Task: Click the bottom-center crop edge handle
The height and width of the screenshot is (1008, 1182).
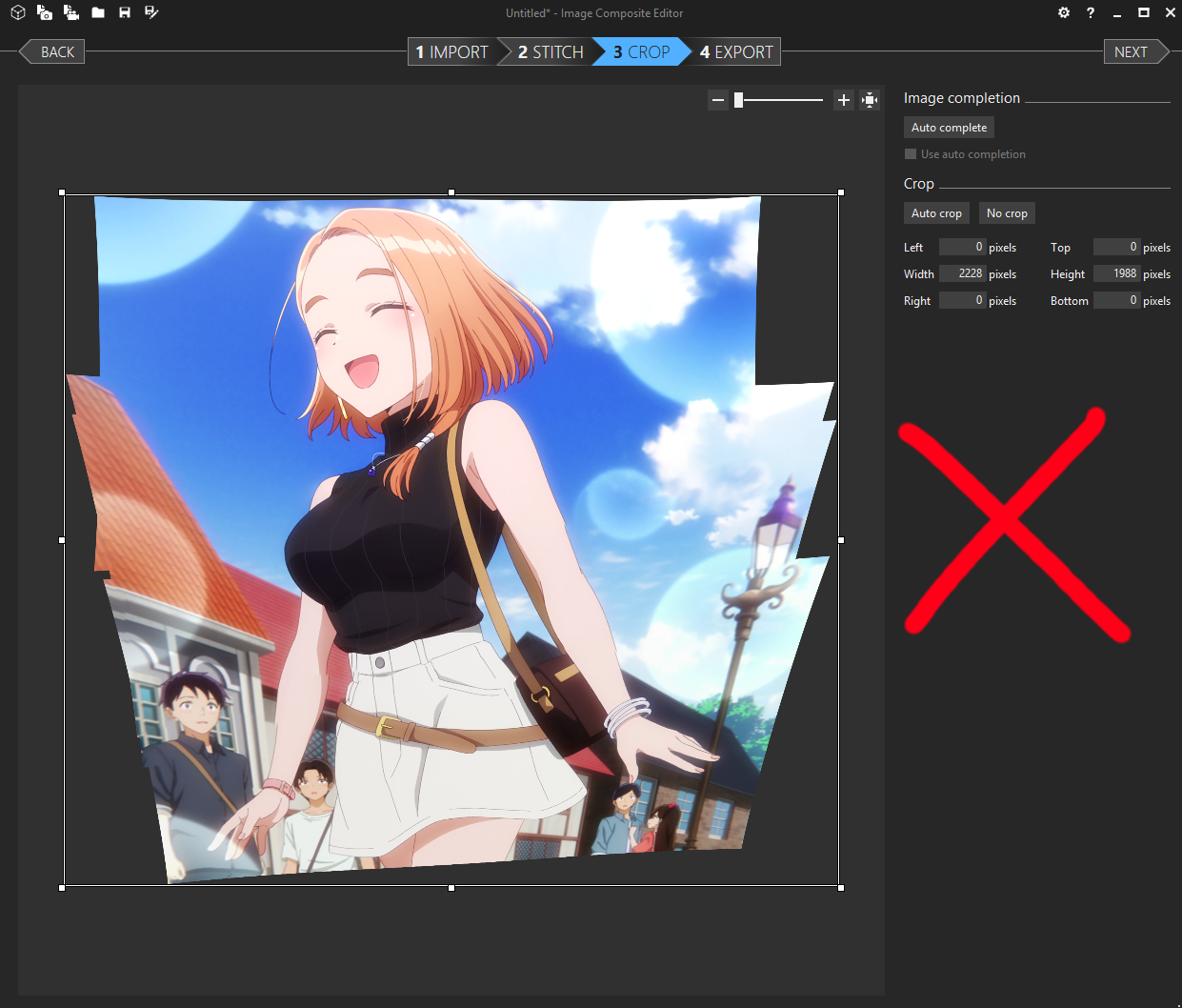Action: 451,888
